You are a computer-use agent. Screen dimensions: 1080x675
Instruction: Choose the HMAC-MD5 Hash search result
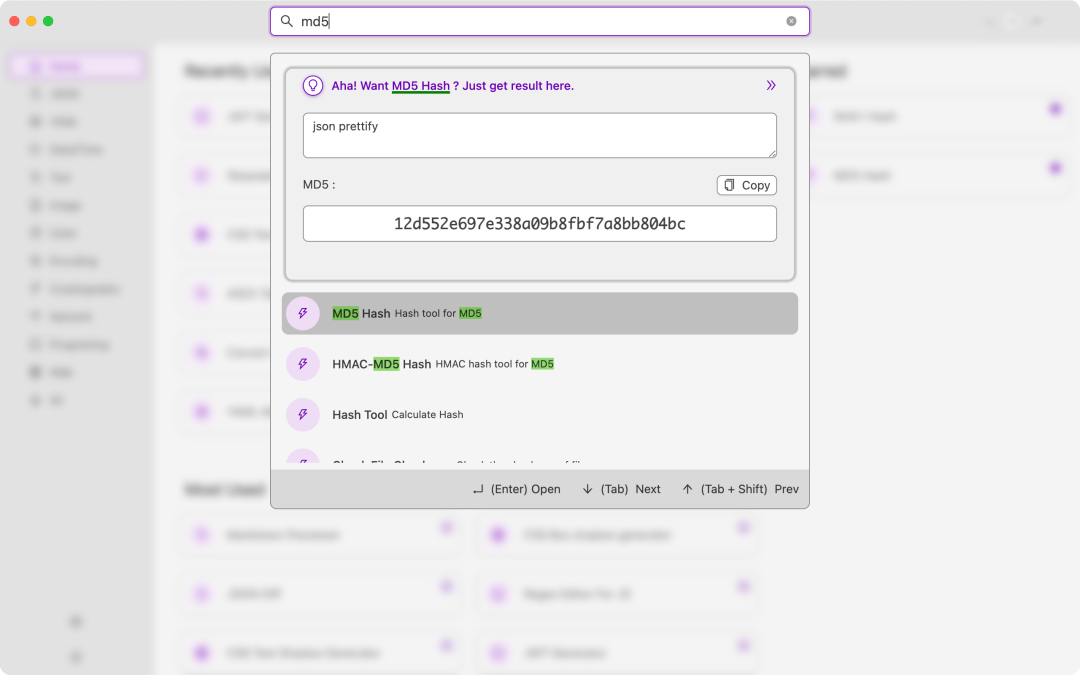tap(540, 364)
